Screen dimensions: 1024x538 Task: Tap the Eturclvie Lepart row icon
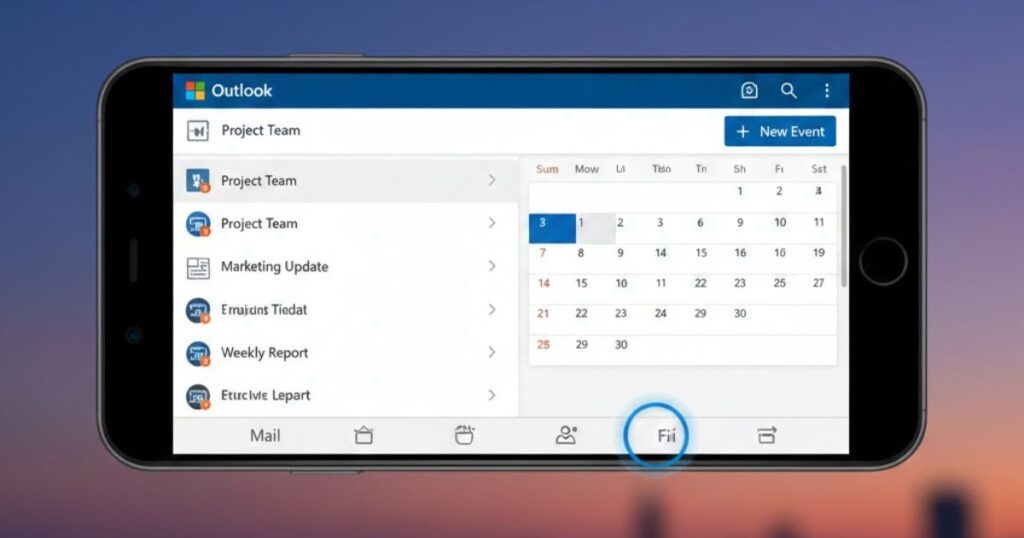pyautogui.click(x=198, y=396)
